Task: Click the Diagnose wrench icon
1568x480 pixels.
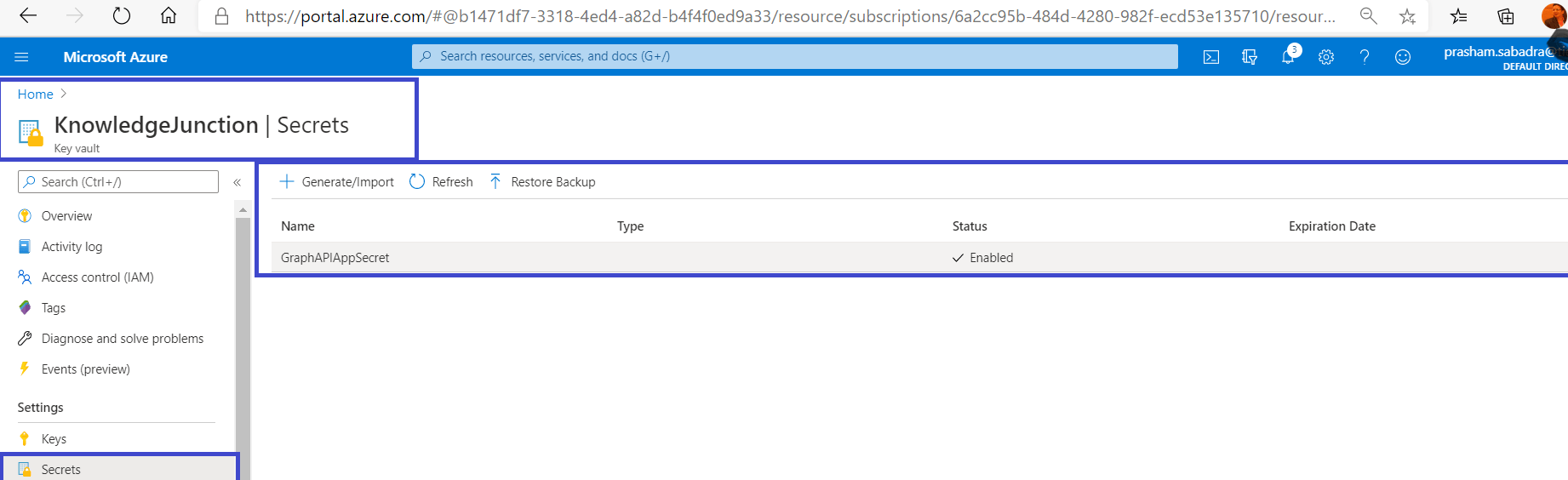Action: click(x=25, y=339)
